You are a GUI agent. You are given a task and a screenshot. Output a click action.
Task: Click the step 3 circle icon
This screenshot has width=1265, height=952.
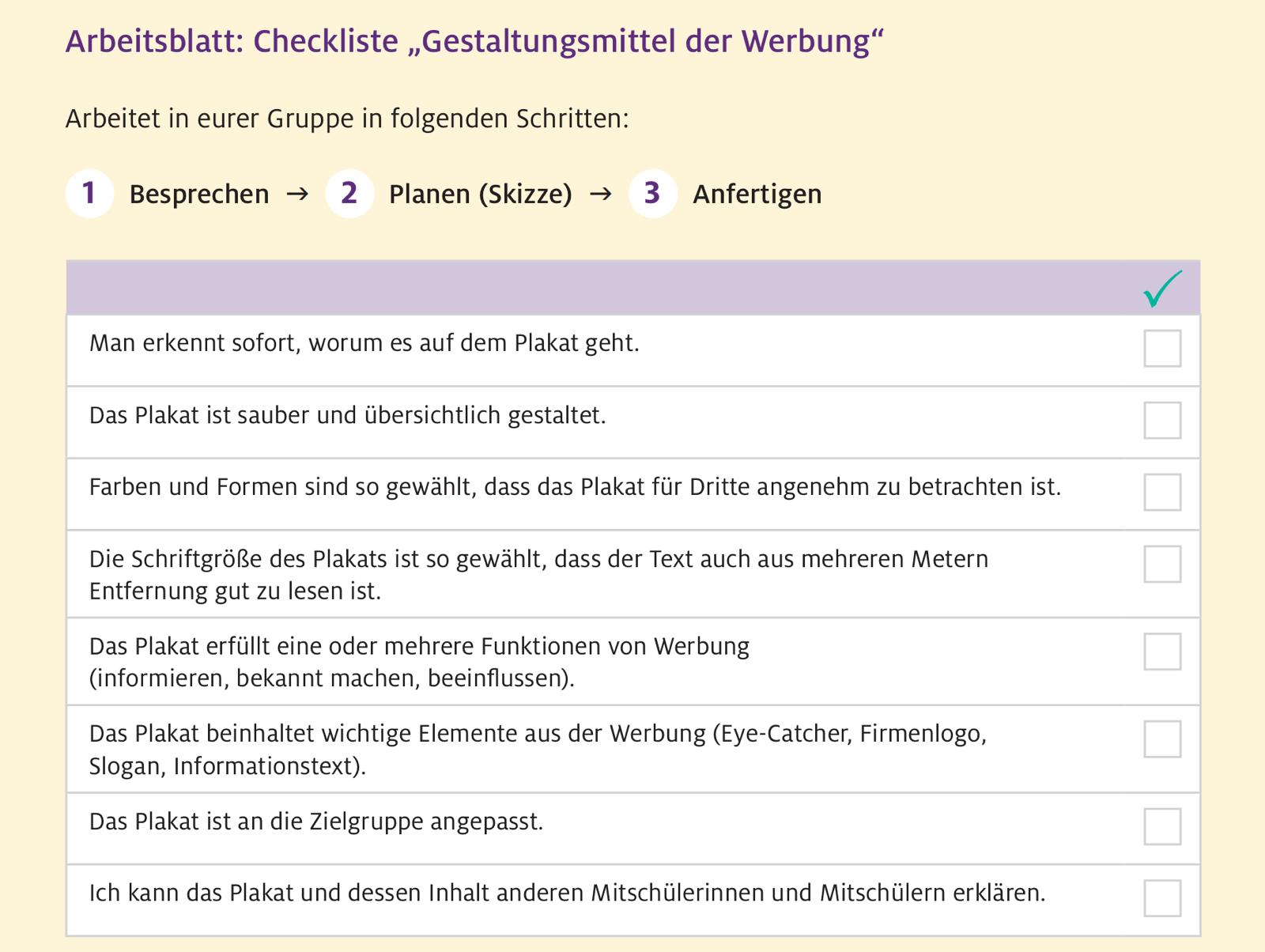point(652,194)
